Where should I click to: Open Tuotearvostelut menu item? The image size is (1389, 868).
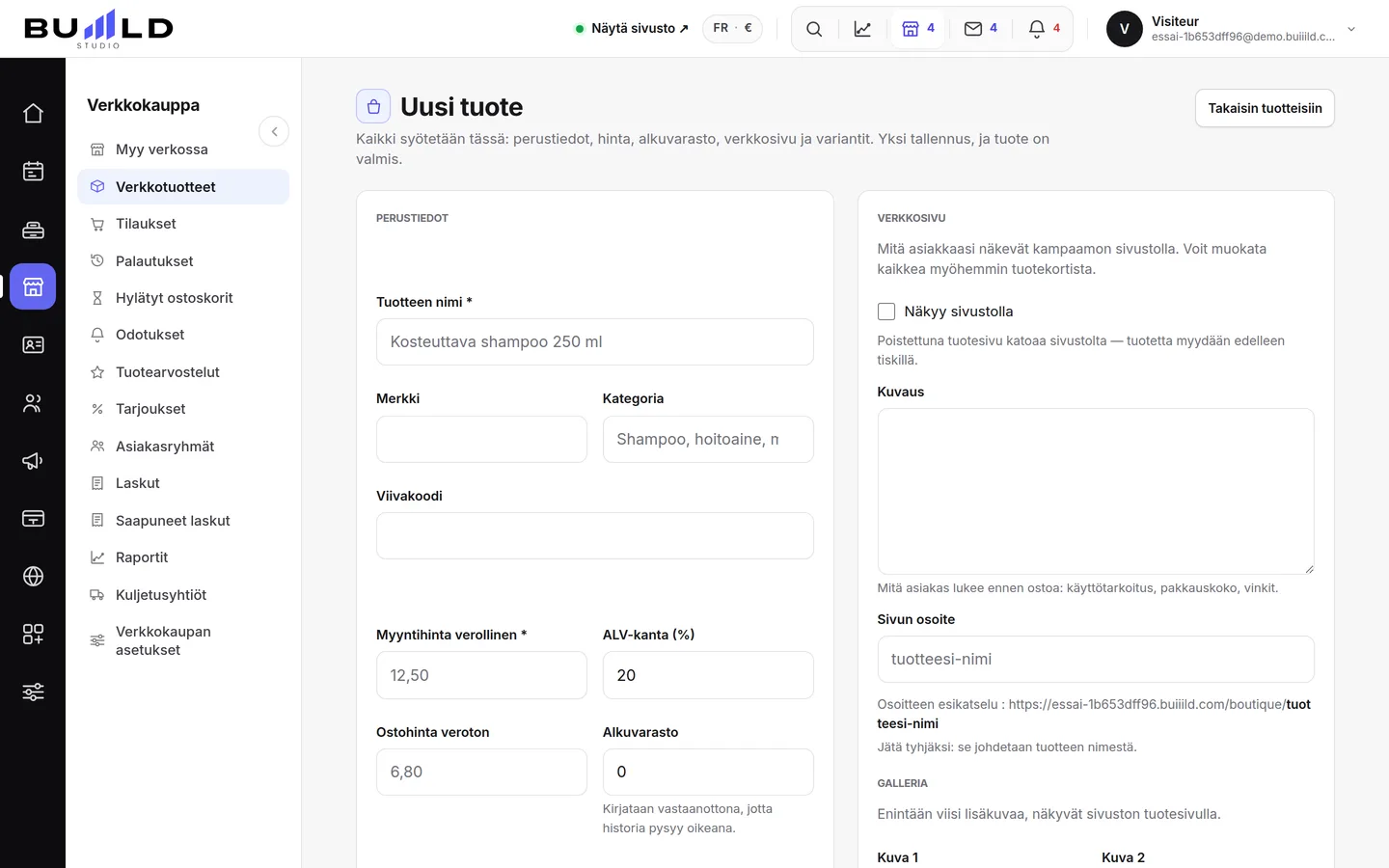tap(183, 372)
